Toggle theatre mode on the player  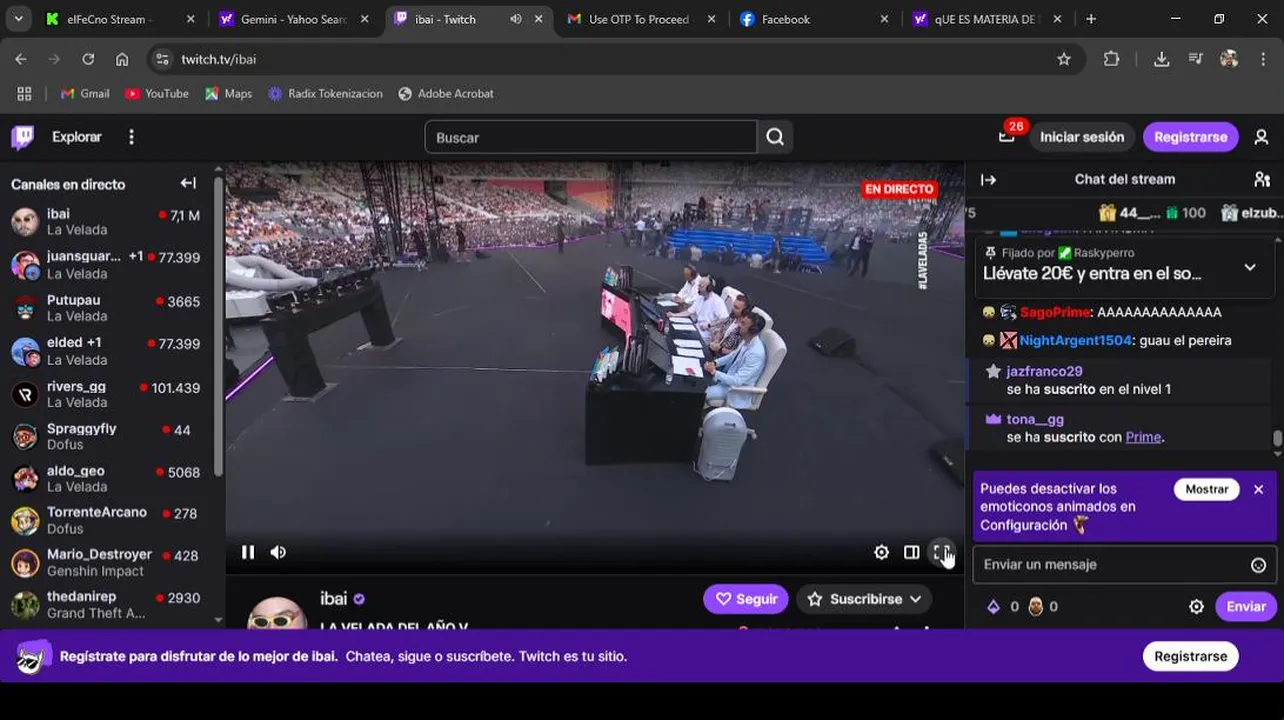pos(911,552)
